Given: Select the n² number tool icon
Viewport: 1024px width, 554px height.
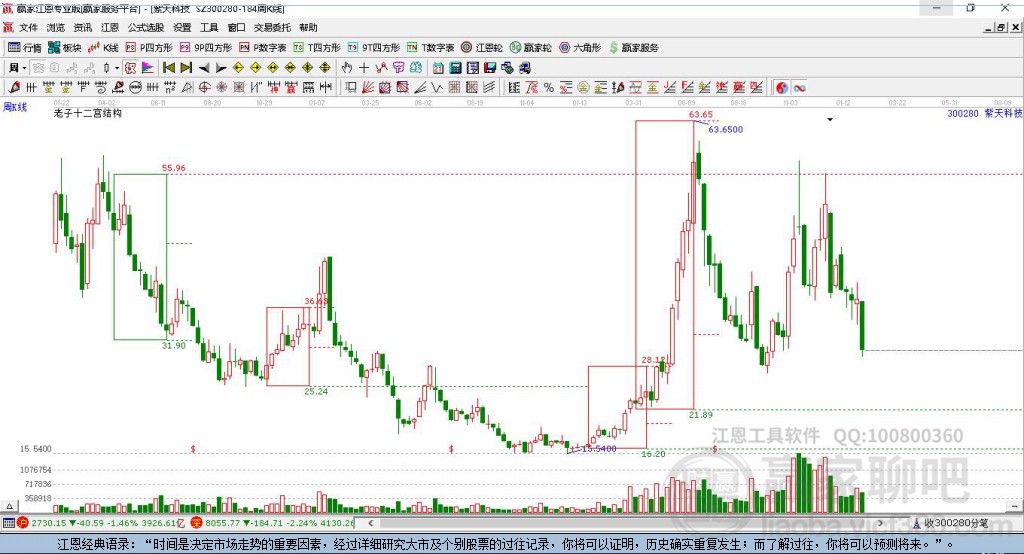Looking at the screenshot, I should point(170,88).
